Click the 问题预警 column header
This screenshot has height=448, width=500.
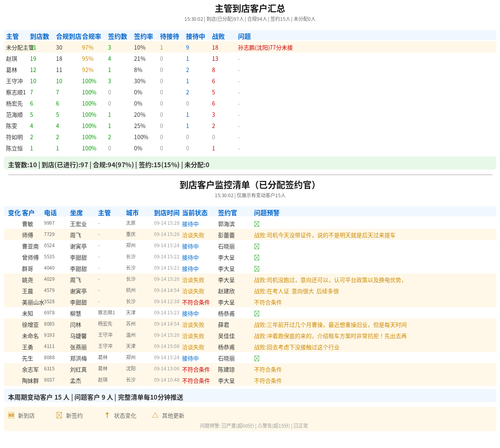click(x=267, y=213)
